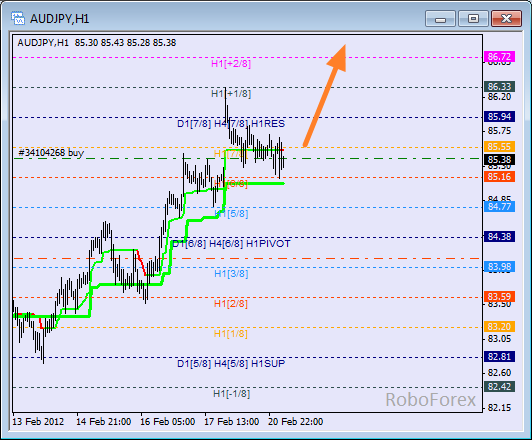The height and width of the screenshot is (440, 532).
Task: Click the H1[-1/8] level label
Action: click(231, 394)
